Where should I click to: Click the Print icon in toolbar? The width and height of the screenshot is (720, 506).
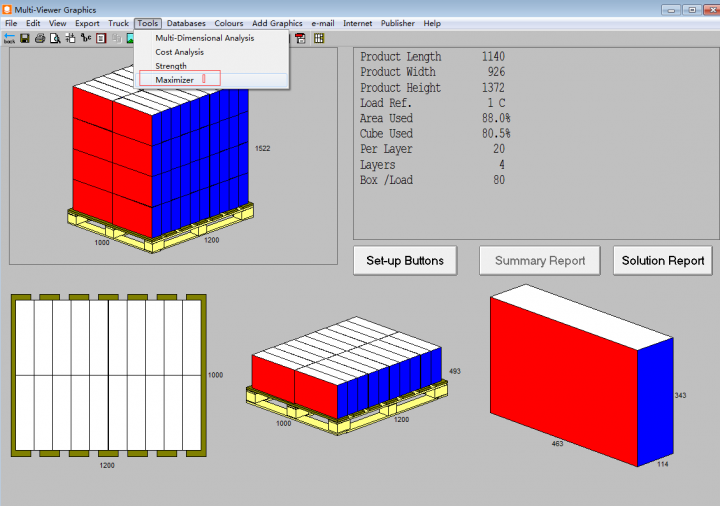pos(39,38)
